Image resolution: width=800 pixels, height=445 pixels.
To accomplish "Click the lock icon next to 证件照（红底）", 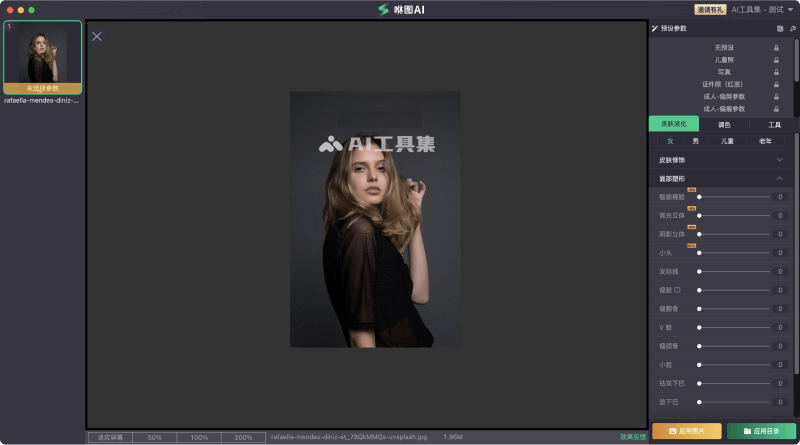I will (x=777, y=84).
